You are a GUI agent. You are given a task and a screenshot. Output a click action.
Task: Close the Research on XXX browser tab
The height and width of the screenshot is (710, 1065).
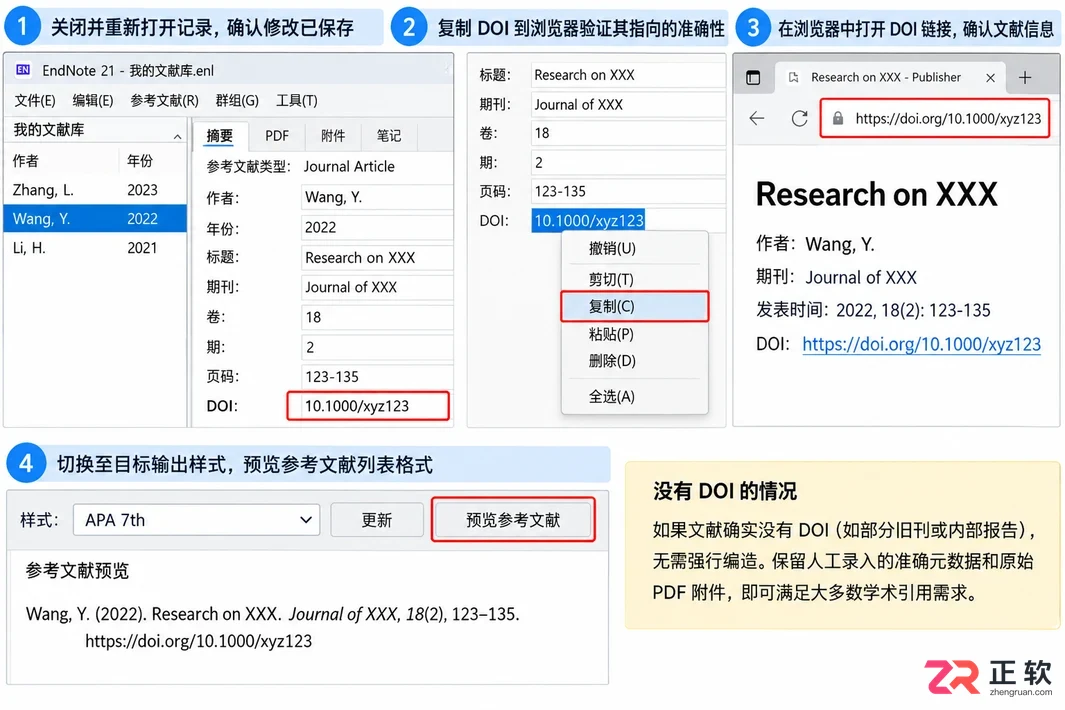(x=990, y=77)
